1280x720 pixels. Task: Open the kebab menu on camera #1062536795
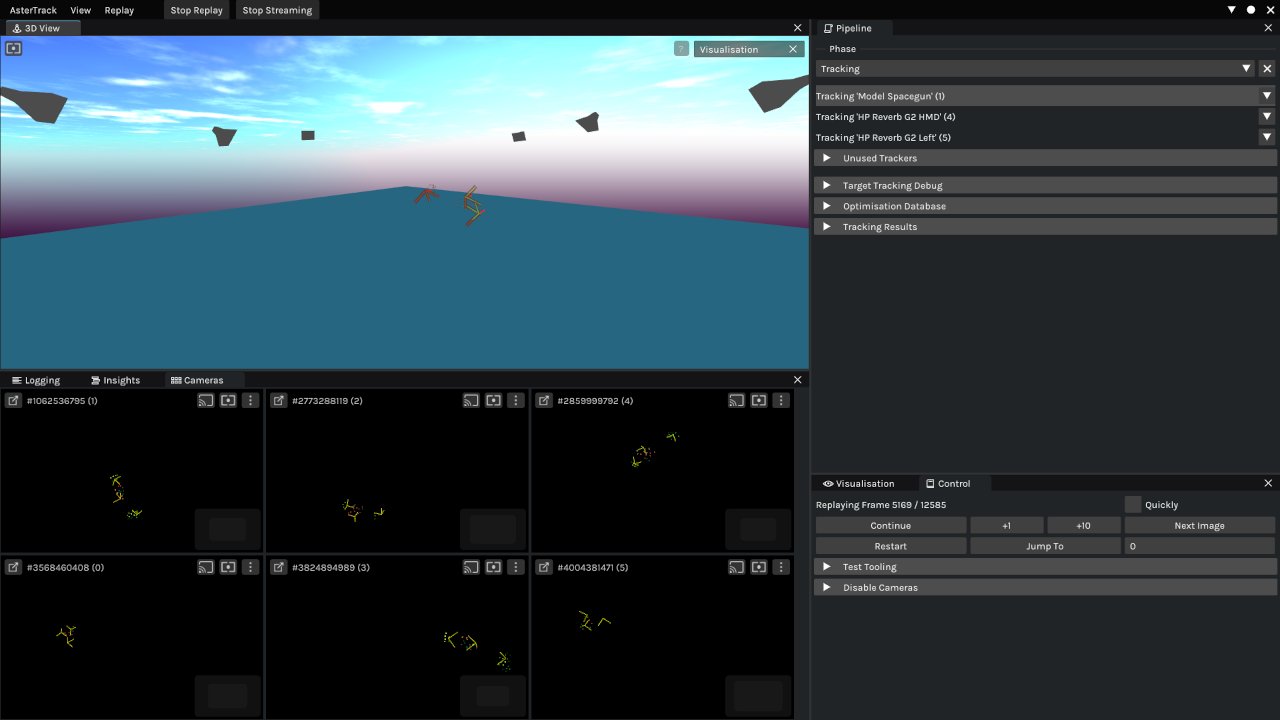[x=250, y=400]
